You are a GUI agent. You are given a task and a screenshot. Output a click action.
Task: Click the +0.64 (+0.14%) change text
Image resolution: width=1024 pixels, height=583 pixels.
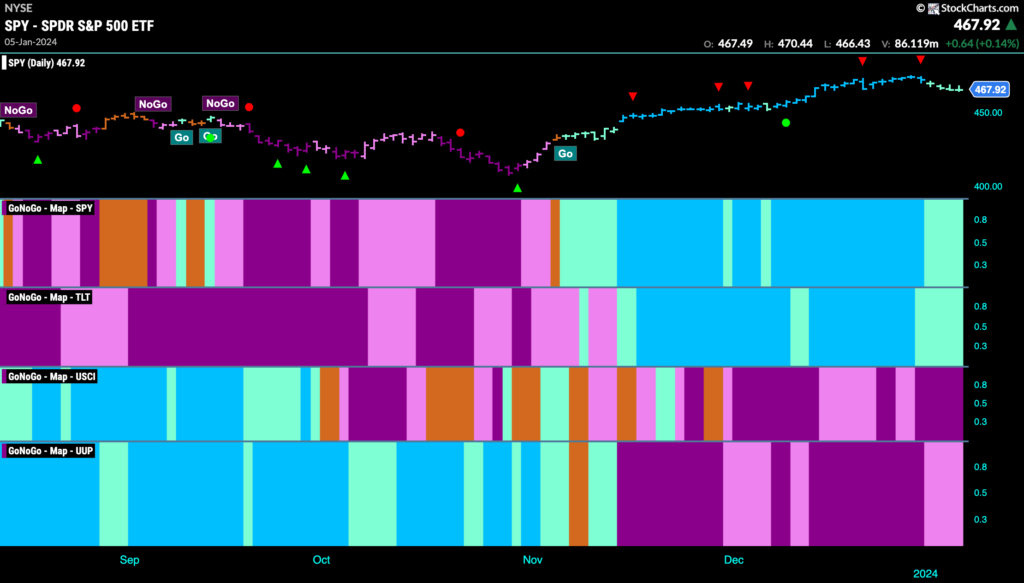[981, 44]
